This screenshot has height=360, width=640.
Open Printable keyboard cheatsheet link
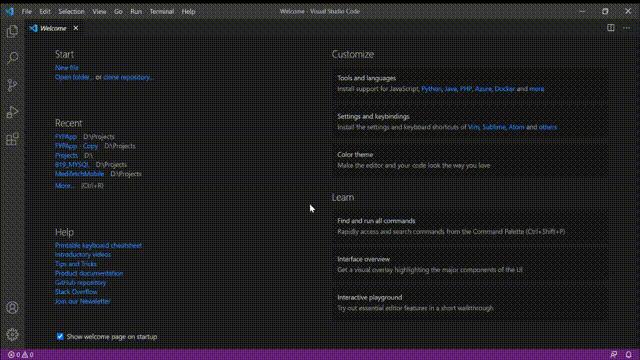pos(98,245)
